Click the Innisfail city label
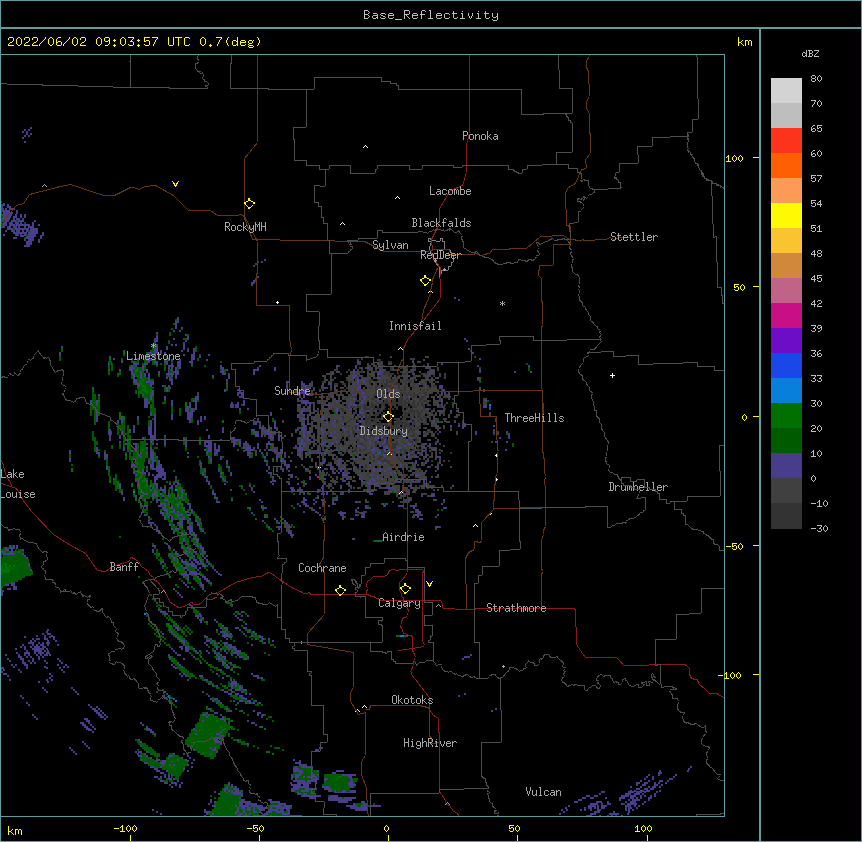This screenshot has width=862, height=842. [x=415, y=326]
